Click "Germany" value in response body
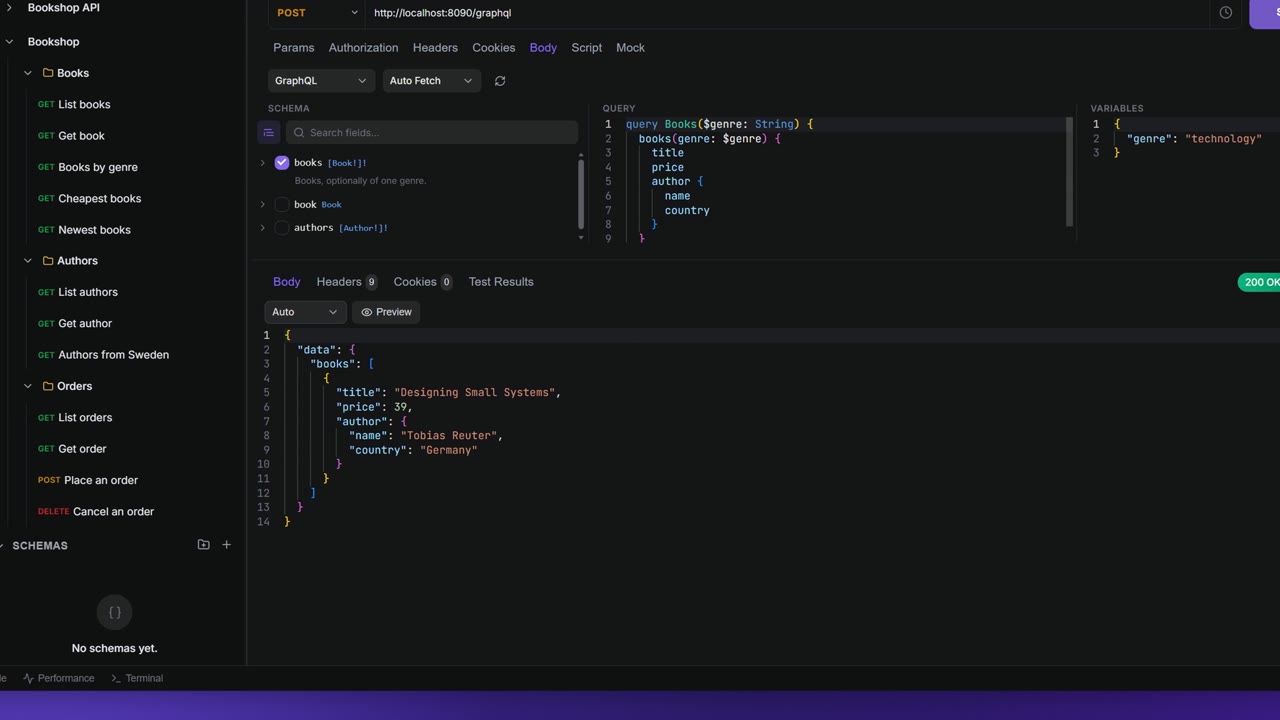Image resolution: width=1280 pixels, height=720 pixels. [x=449, y=450]
